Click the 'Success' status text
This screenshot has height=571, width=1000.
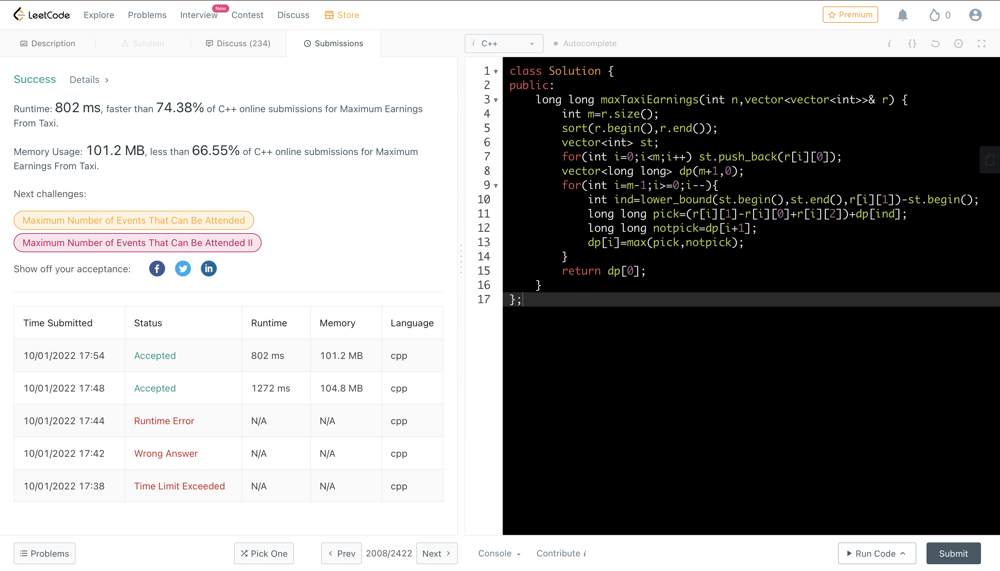[x=34, y=79]
